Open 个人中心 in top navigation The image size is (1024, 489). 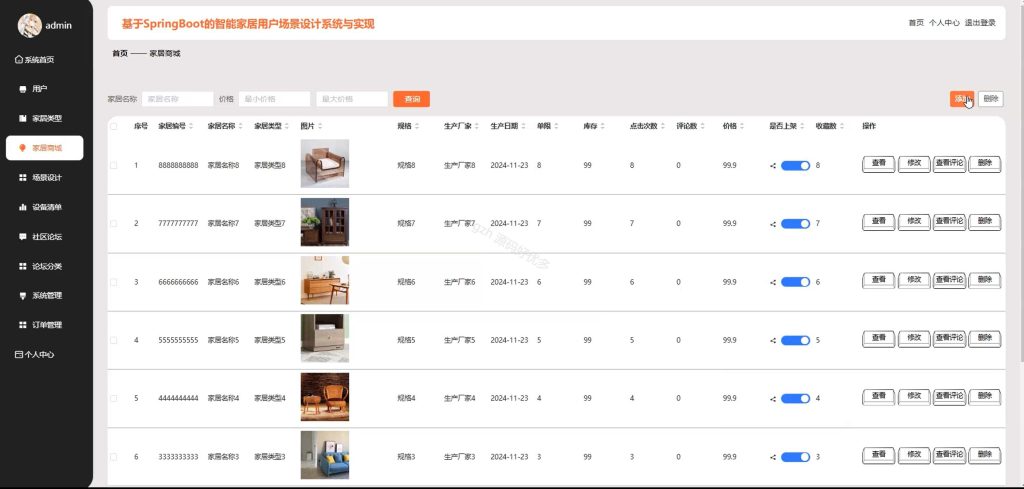pos(944,23)
